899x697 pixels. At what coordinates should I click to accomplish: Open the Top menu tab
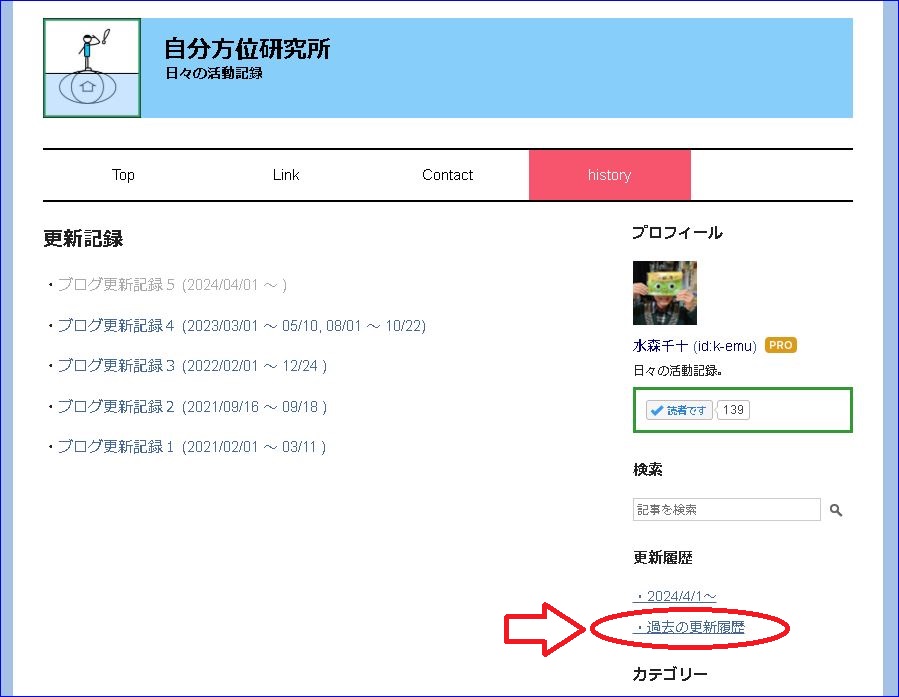point(123,175)
